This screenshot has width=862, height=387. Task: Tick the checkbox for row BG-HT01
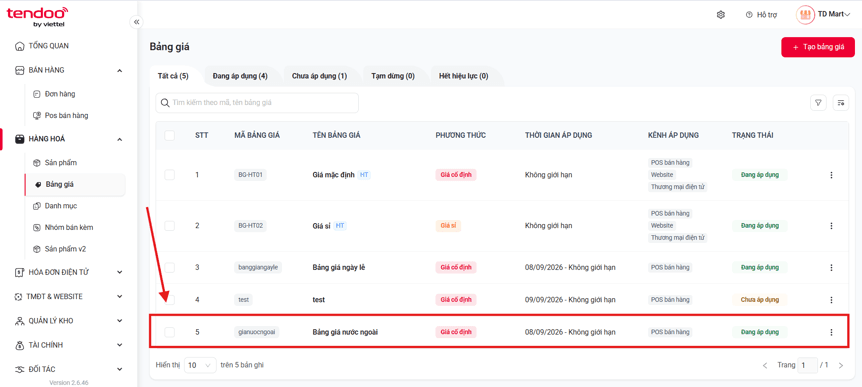click(170, 175)
